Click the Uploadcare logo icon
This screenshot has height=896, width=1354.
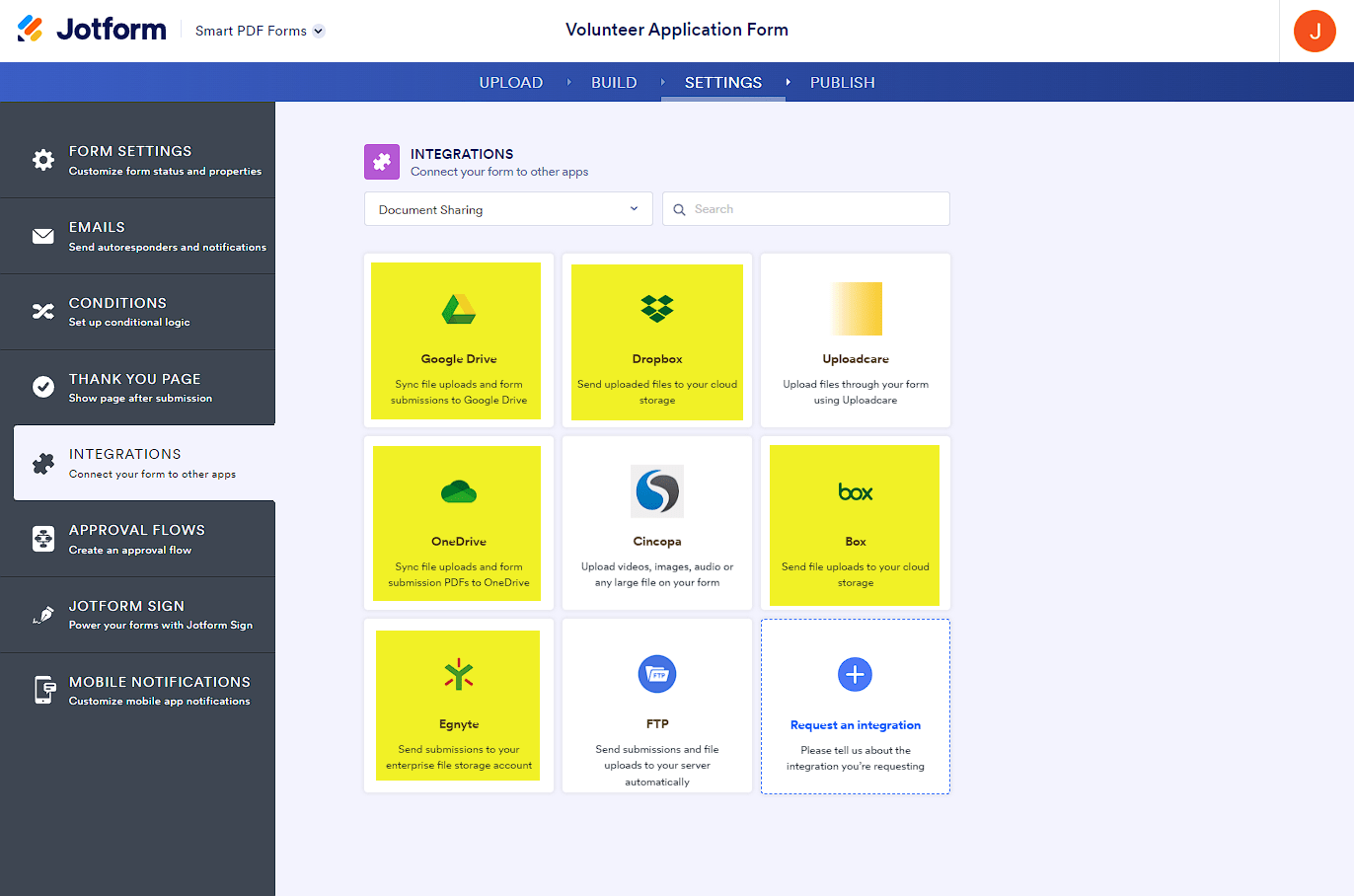coord(856,309)
